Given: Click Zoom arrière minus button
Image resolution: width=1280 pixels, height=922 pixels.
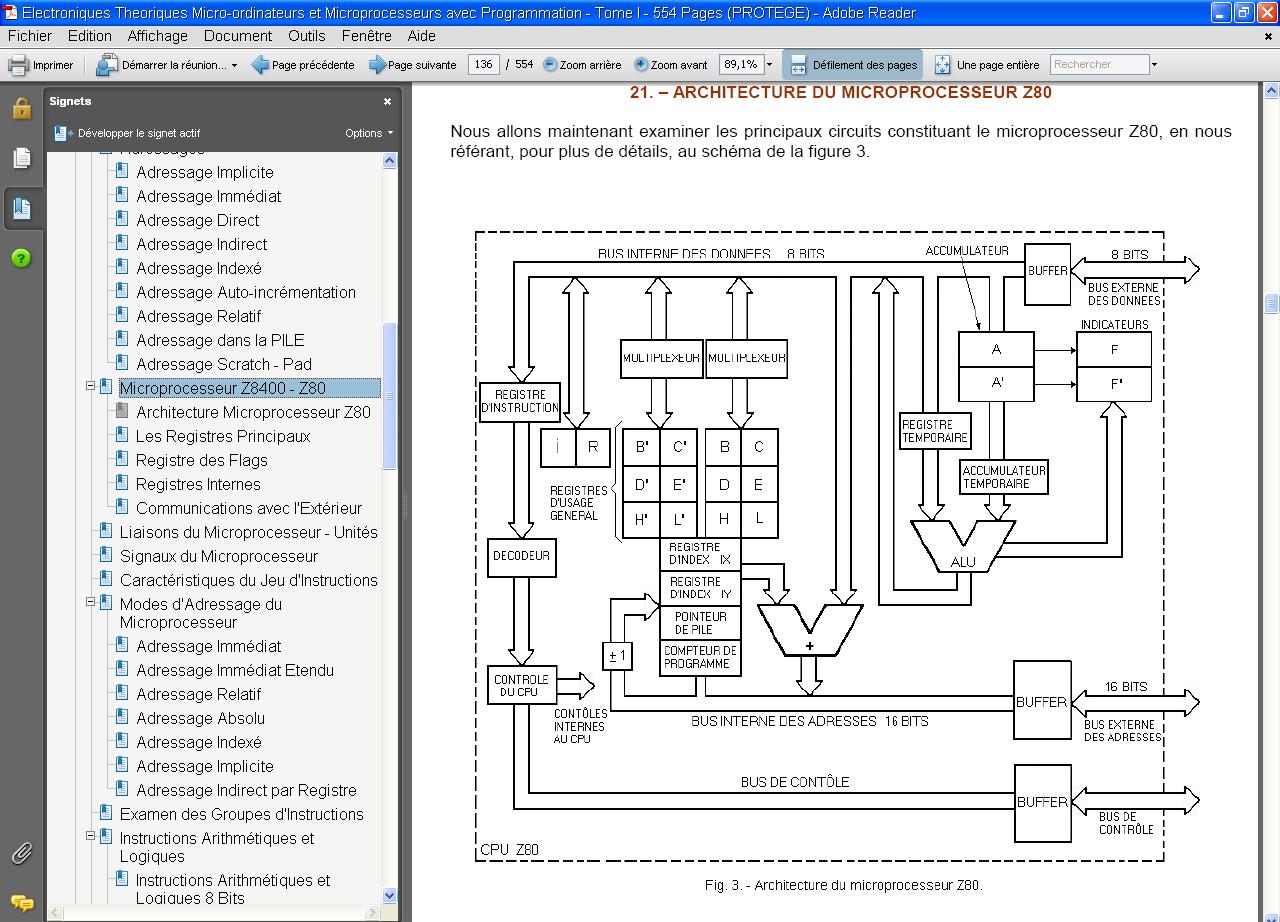Looking at the screenshot, I should 550,64.
